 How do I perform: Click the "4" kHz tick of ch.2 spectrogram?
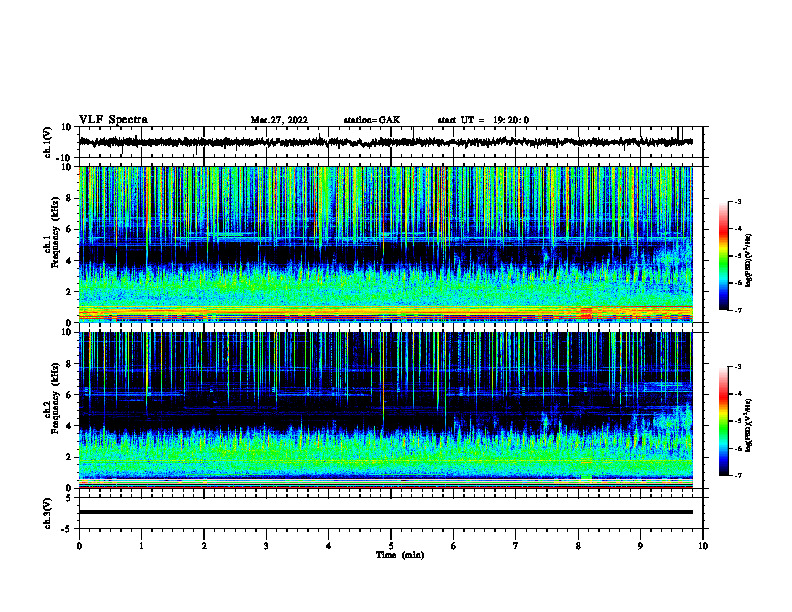[x=69, y=426]
